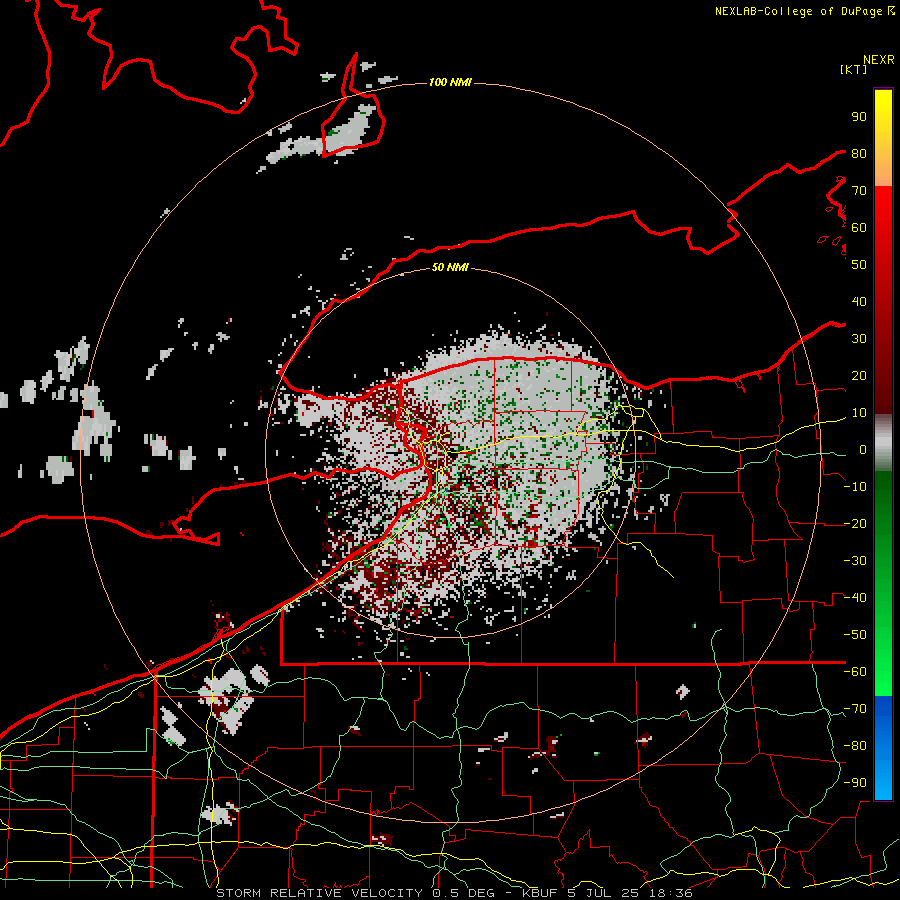Click the 30 tick label on the scale
The width and height of the screenshot is (900, 900).
pyautogui.click(x=859, y=339)
